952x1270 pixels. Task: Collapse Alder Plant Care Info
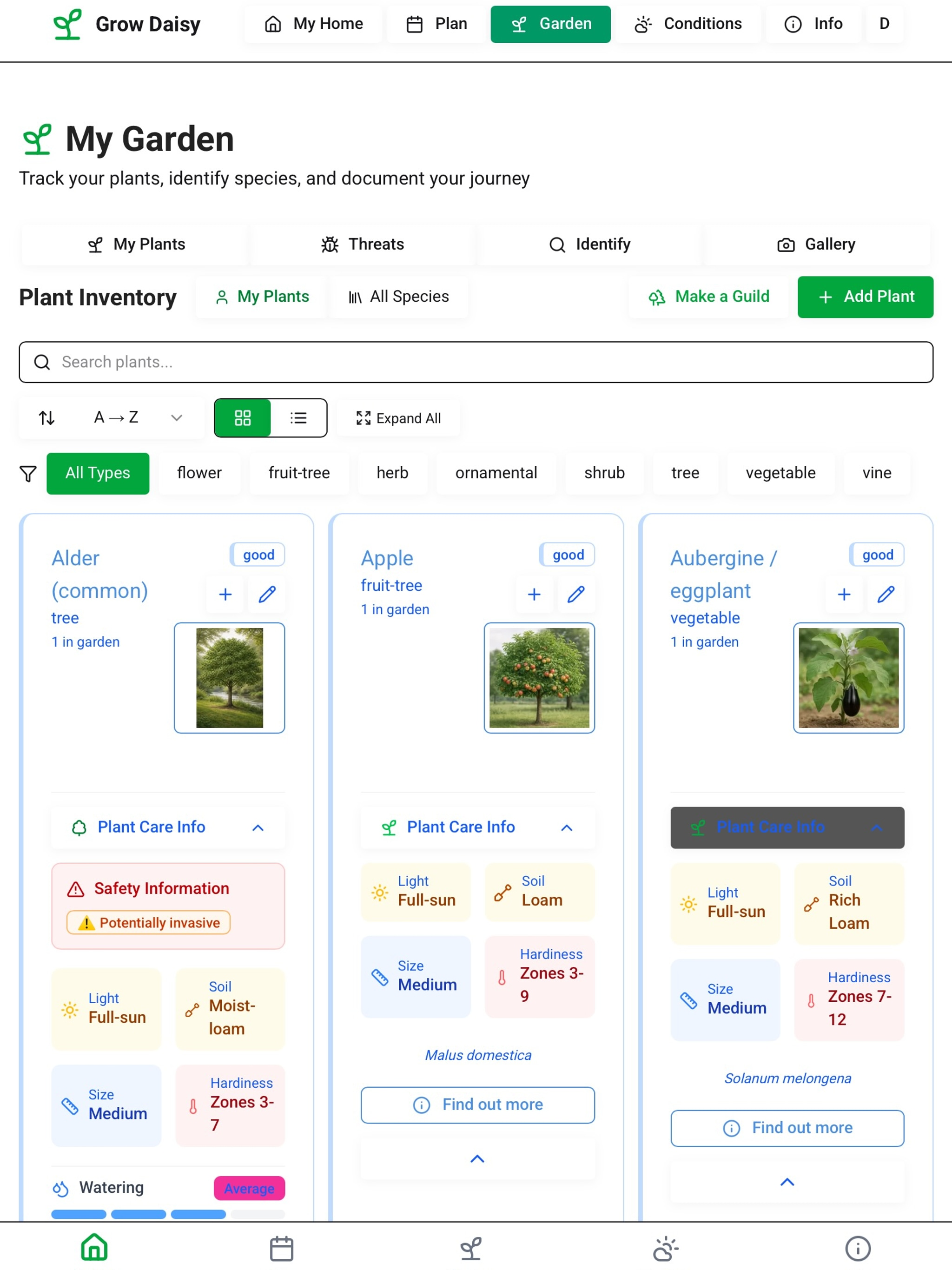pyautogui.click(x=168, y=828)
